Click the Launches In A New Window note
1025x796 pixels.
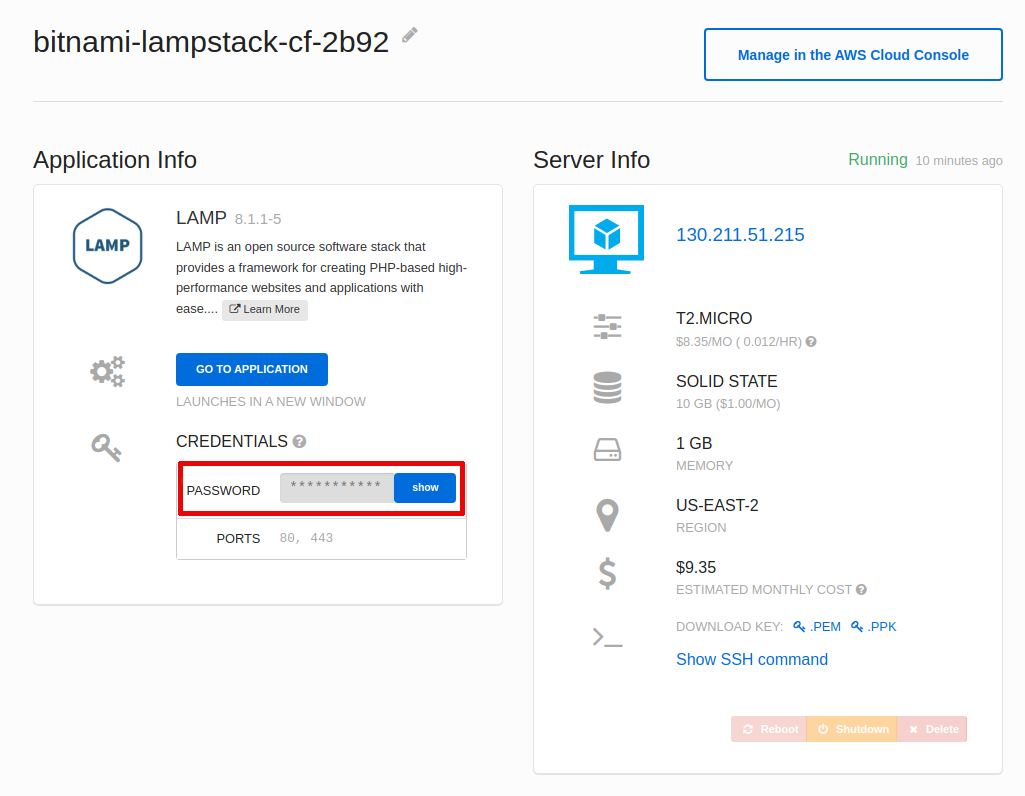pyautogui.click(x=271, y=402)
